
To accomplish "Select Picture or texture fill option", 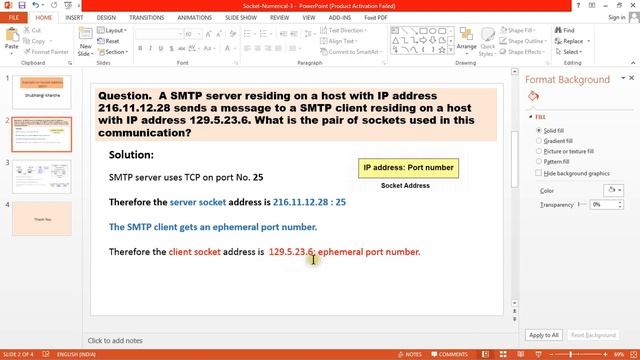I will [539, 151].
